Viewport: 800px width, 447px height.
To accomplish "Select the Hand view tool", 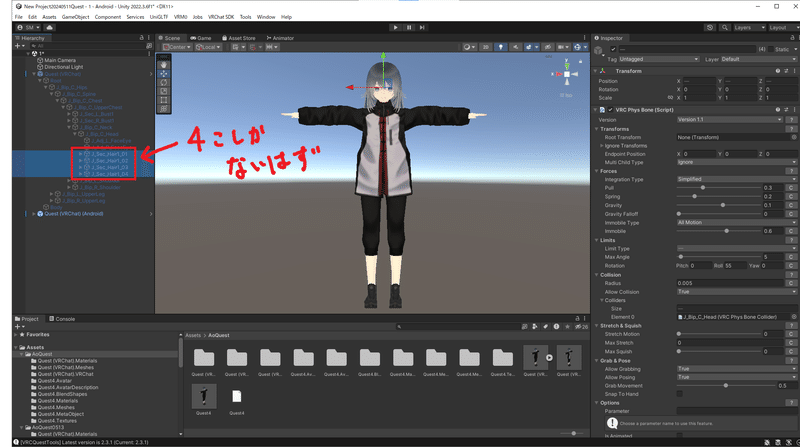I will point(164,65).
